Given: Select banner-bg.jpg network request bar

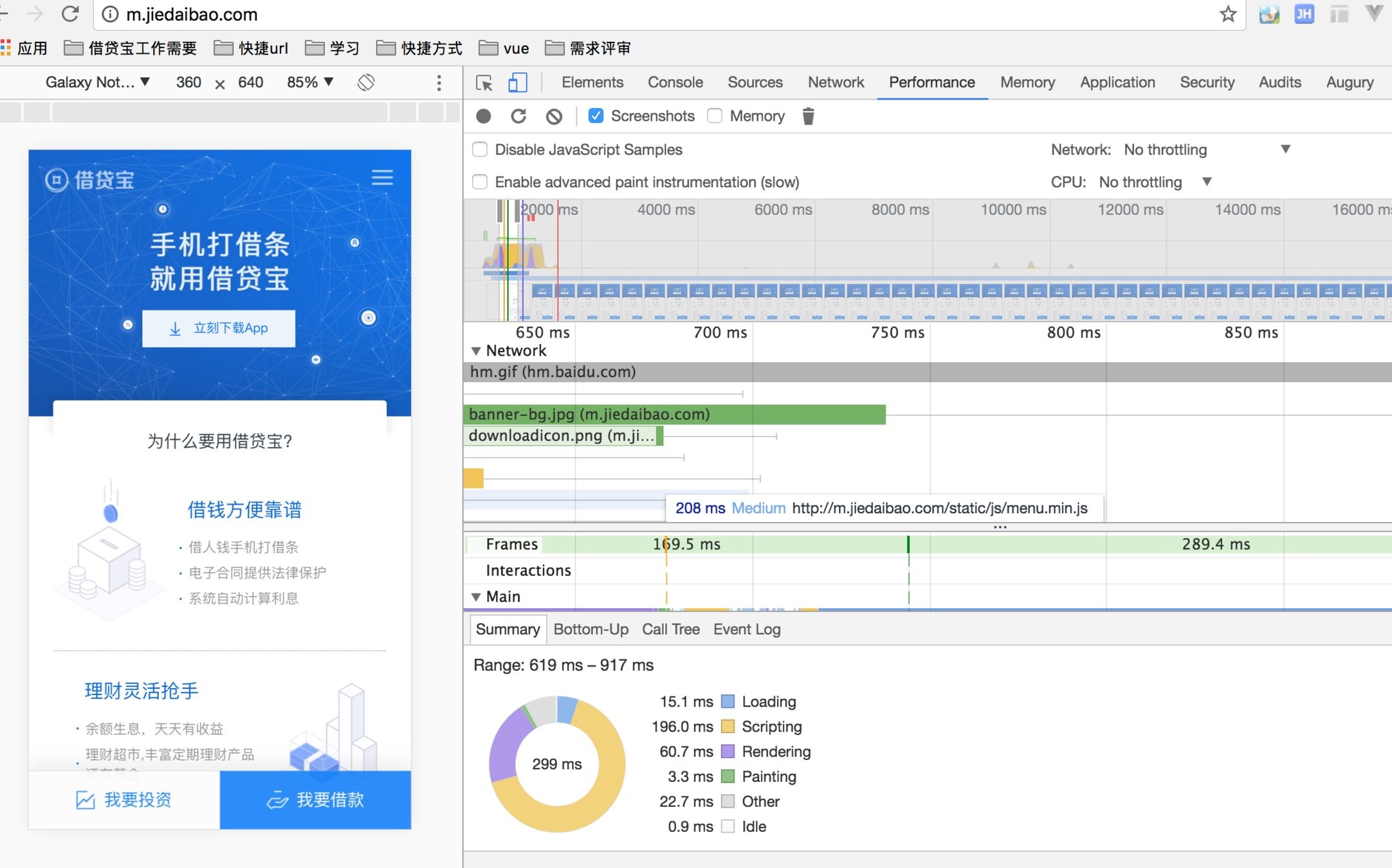Looking at the screenshot, I should (x=674, y=415).
